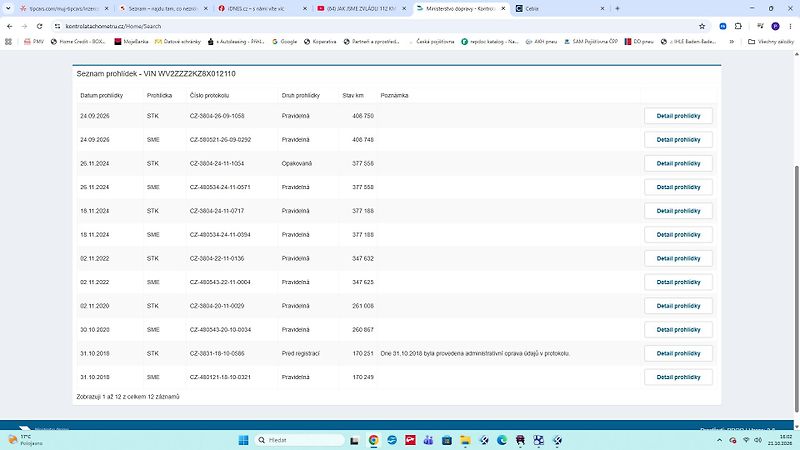This screenshot has width=800, height=450.
Task: Open Microsoft Teams from taskbar
Action: 429,440
